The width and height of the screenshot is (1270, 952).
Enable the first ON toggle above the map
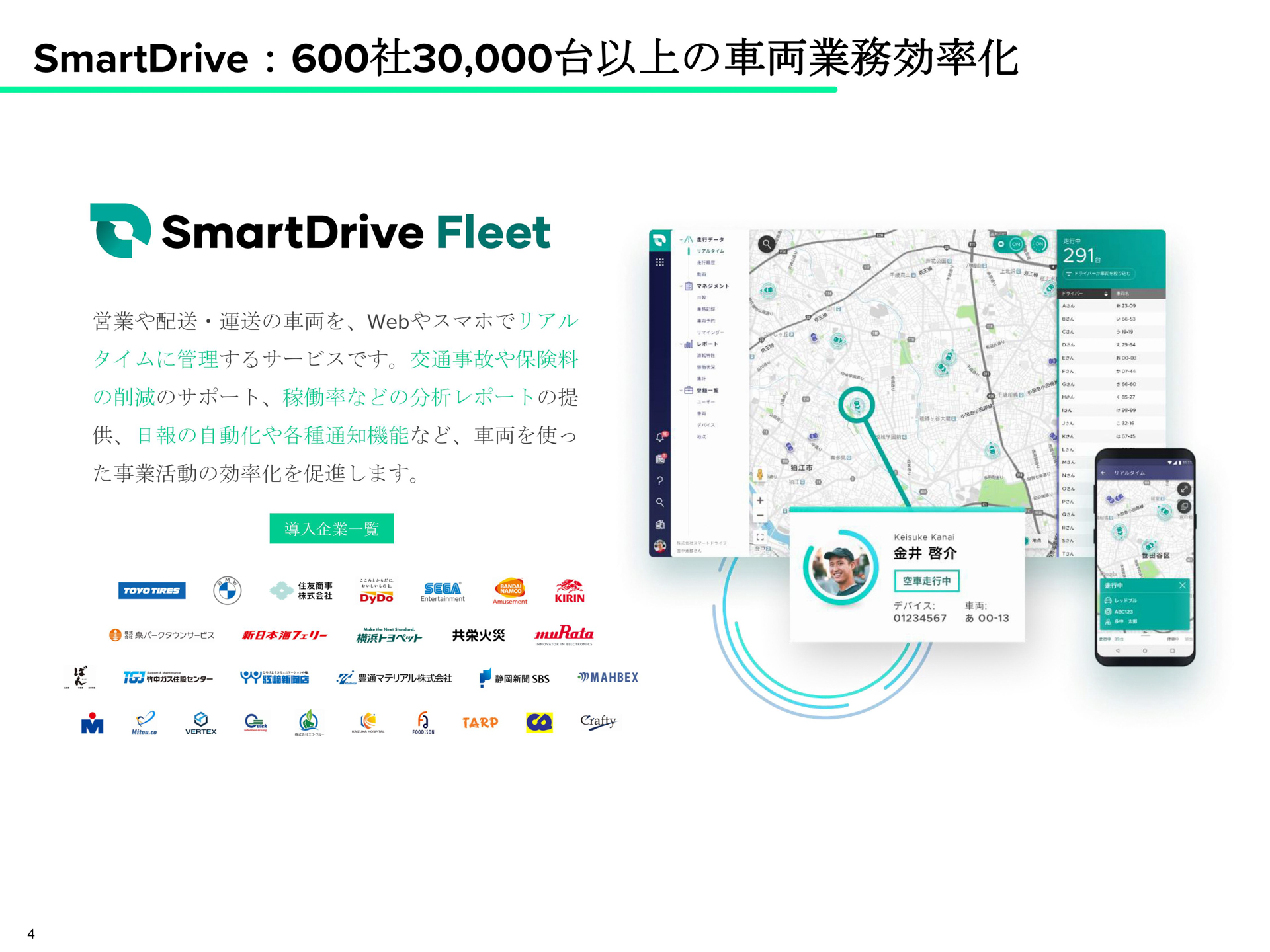[x=1015, y=245]
